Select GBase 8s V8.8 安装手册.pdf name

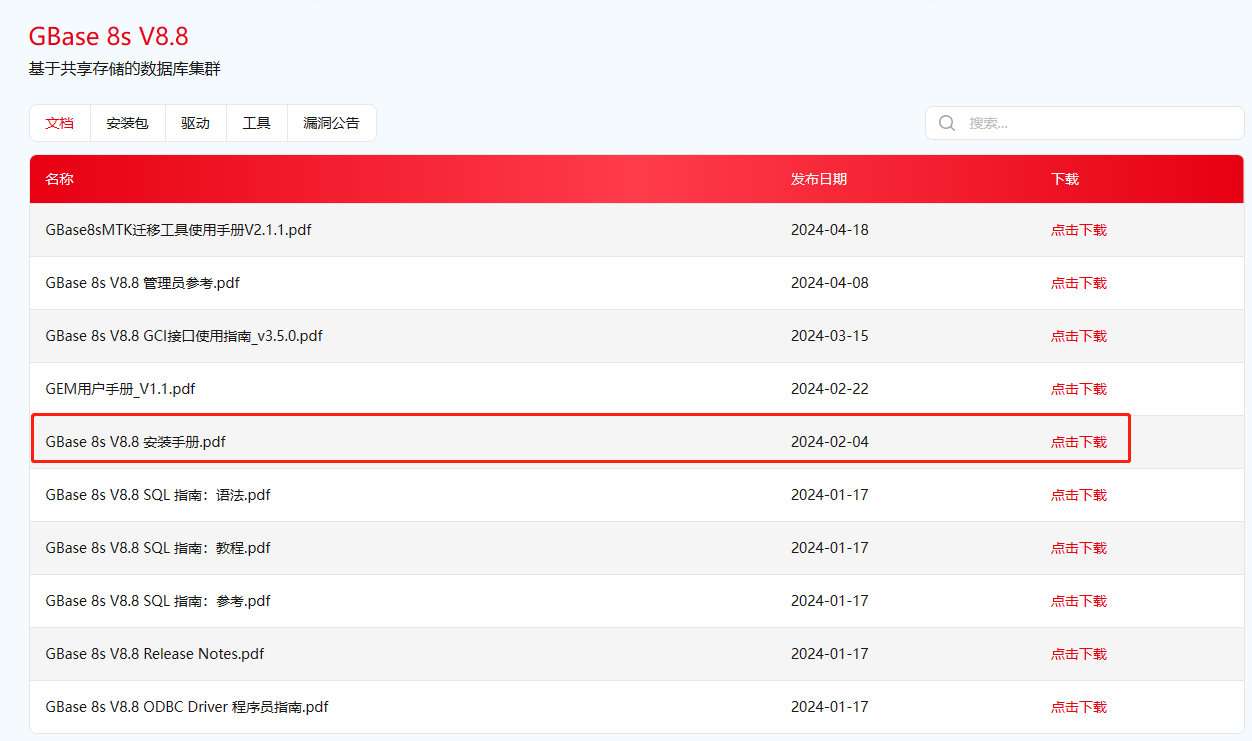135,442
